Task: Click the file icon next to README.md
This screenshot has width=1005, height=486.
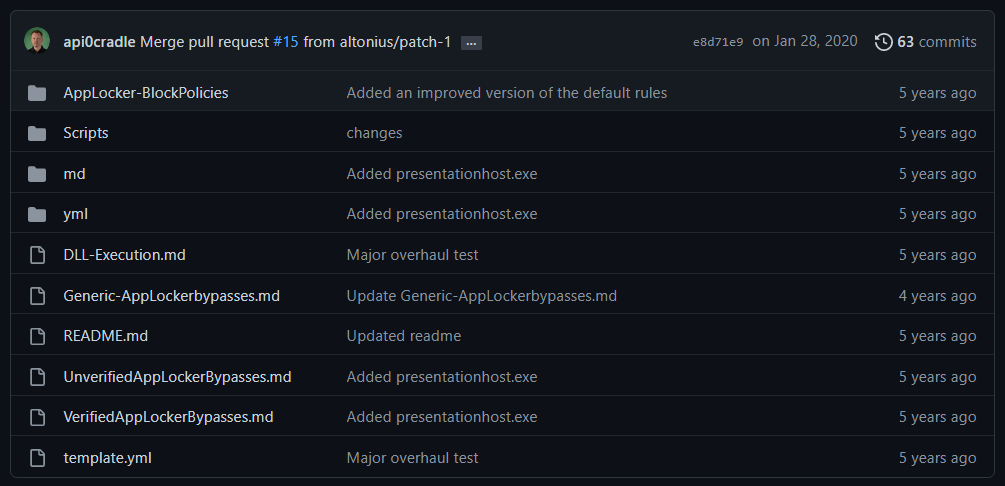Action: pyautogui.click(x=37, y=336)
